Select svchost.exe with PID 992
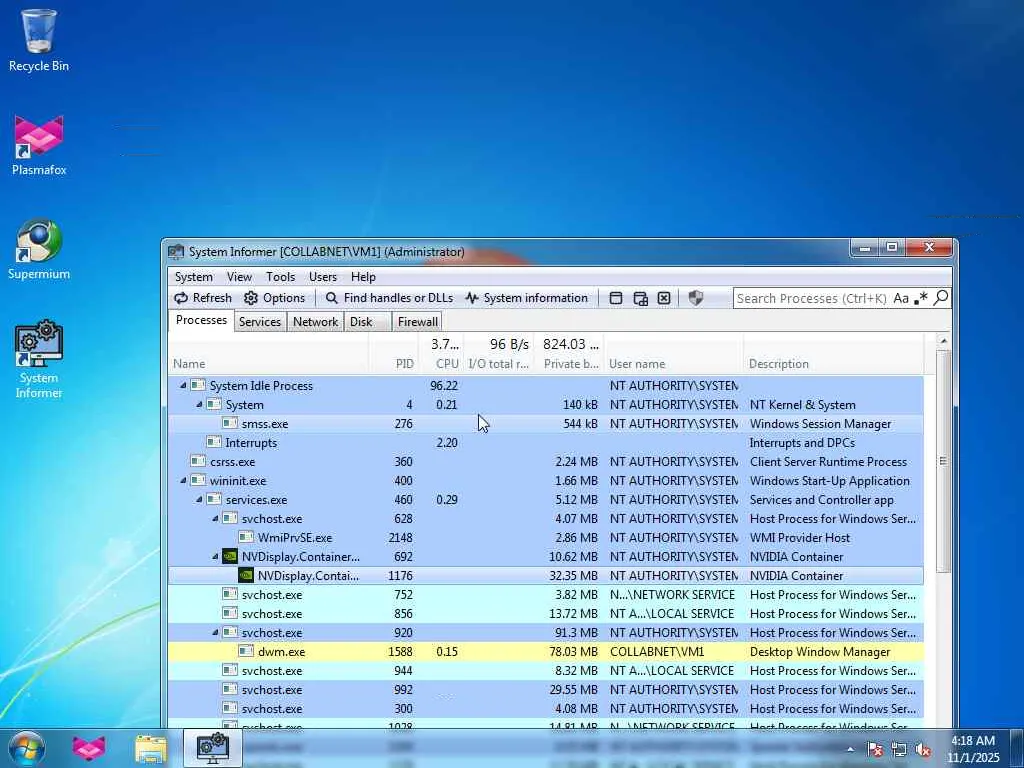 [546, 690]
